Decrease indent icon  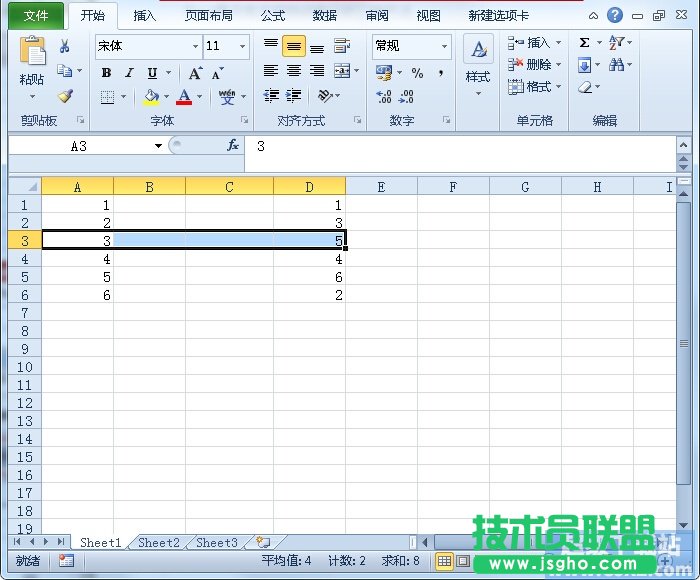[x=271, y=96]
